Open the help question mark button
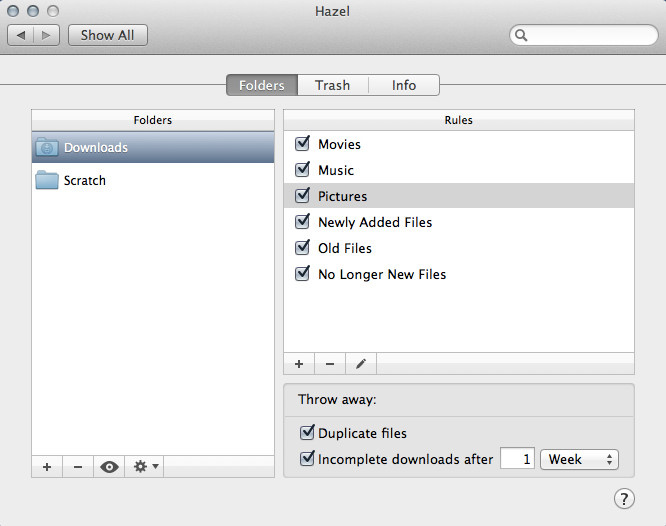Viewport: 666px width, 526px height. (624, 498)
